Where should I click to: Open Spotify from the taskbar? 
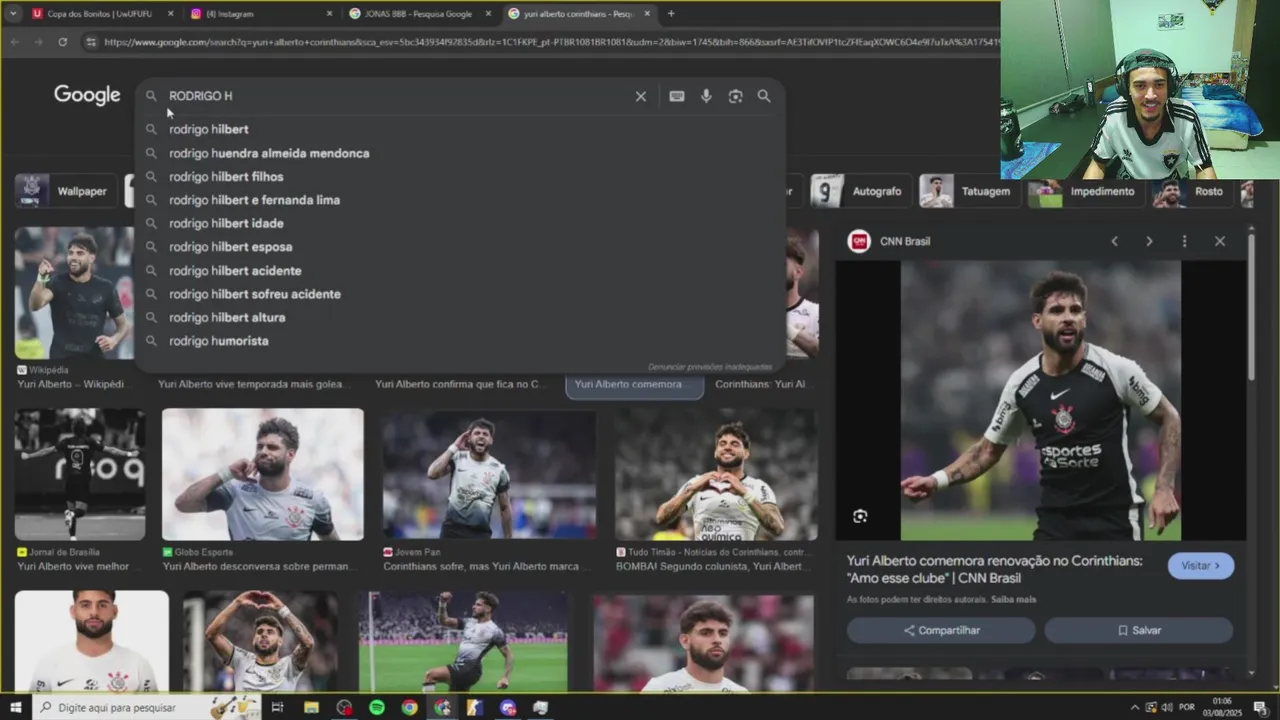(x=377, y=707)
